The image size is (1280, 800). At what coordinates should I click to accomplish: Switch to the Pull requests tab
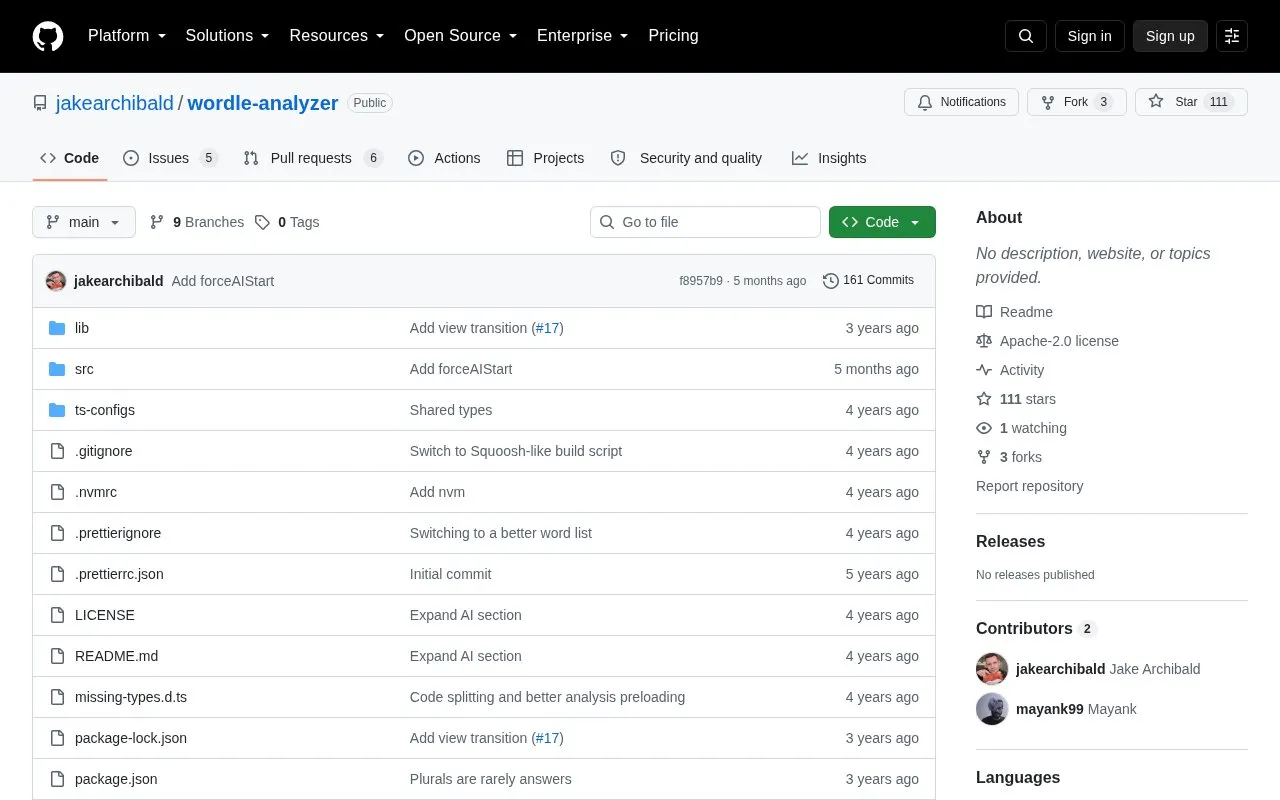click(x=313, y=158)
